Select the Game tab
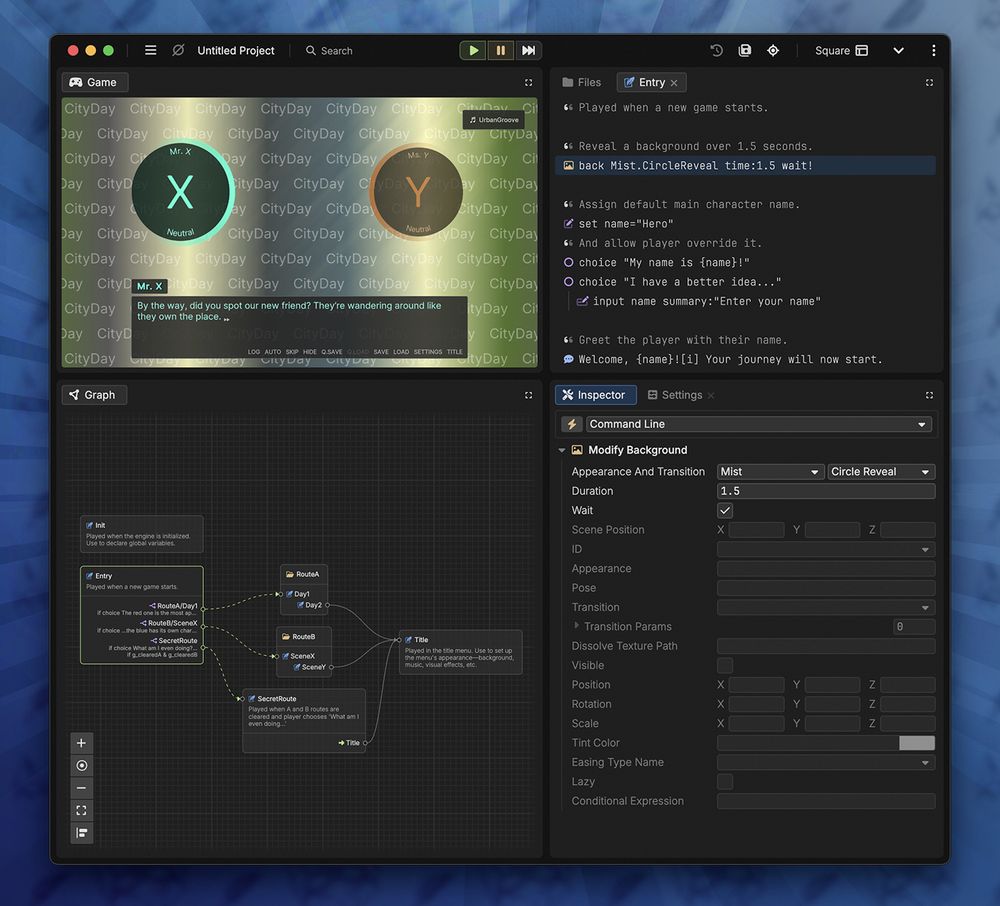Image resolution: width=1000 pixels, height=906 pixels. click(x=94, y=82)
